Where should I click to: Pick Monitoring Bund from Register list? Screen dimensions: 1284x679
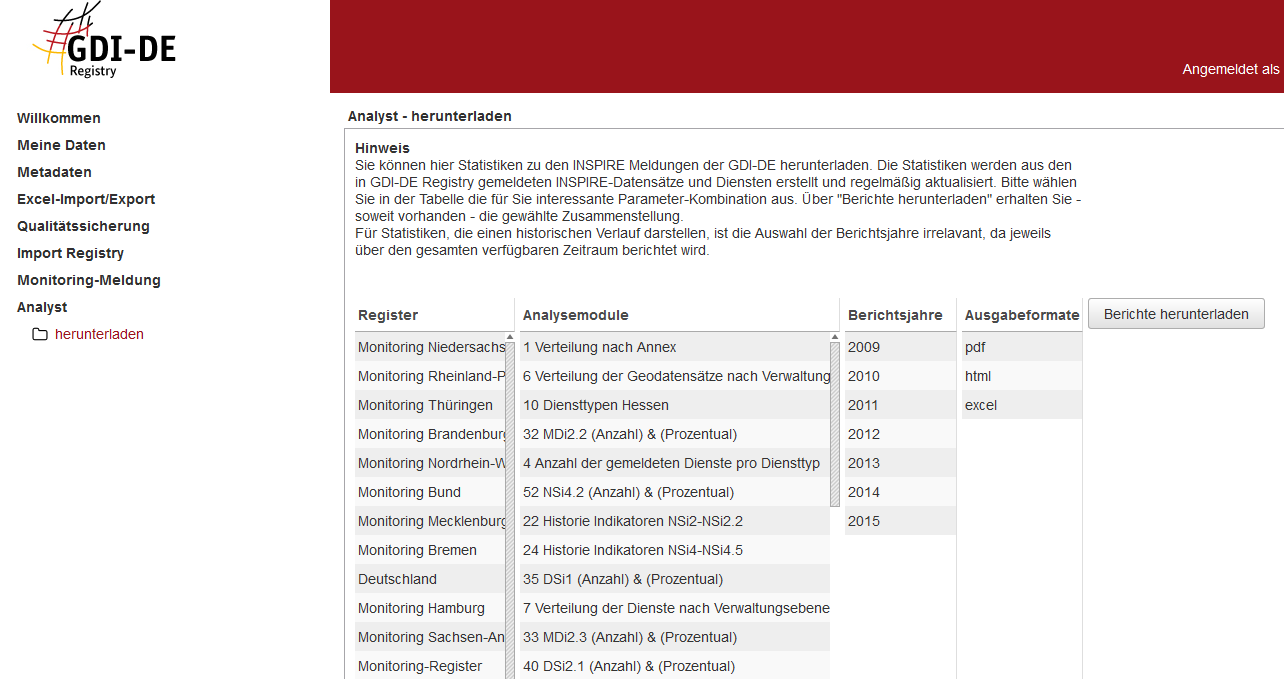(430, 492)
